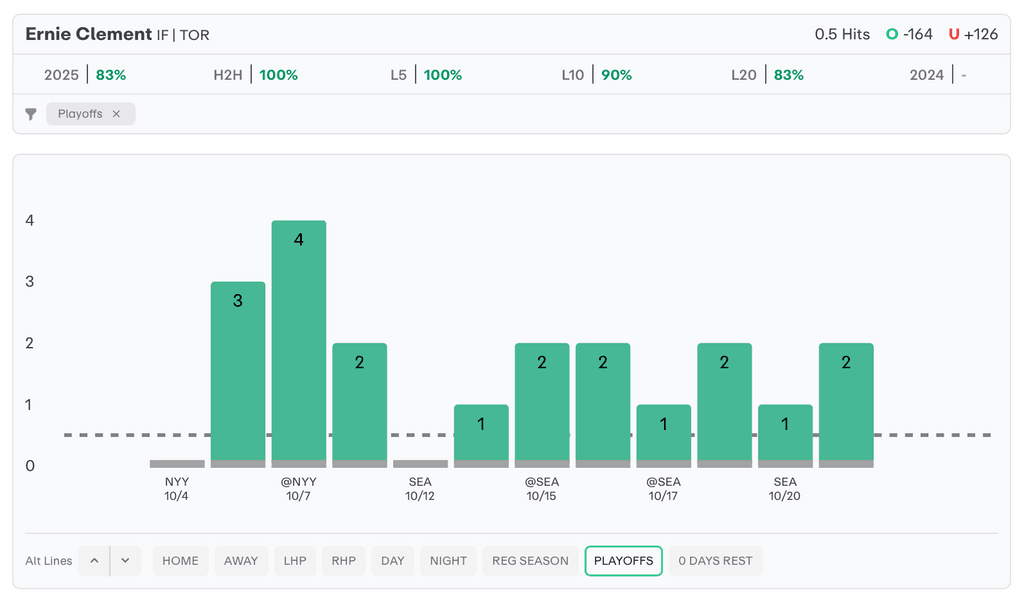The height and width of the screenshot is (599, 1024).
Task: Click the filter funnel icon
Action: point(31,114)
